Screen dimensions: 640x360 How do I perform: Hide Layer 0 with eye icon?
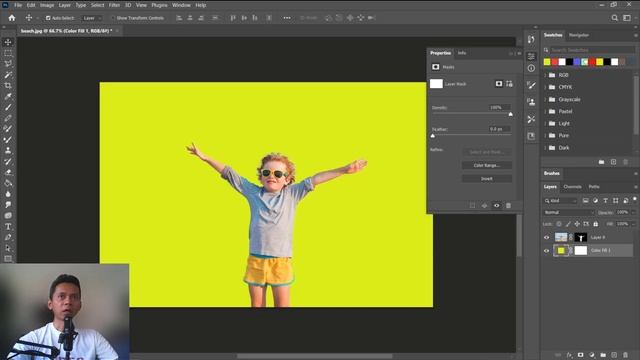pyautogui.click(x=547, y=237)
